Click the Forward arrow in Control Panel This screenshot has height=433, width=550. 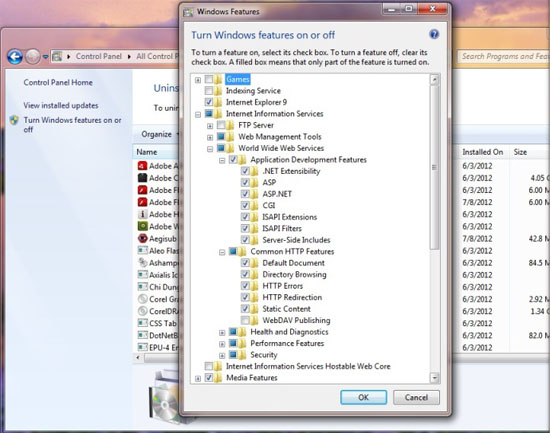(x=33, y=56)
